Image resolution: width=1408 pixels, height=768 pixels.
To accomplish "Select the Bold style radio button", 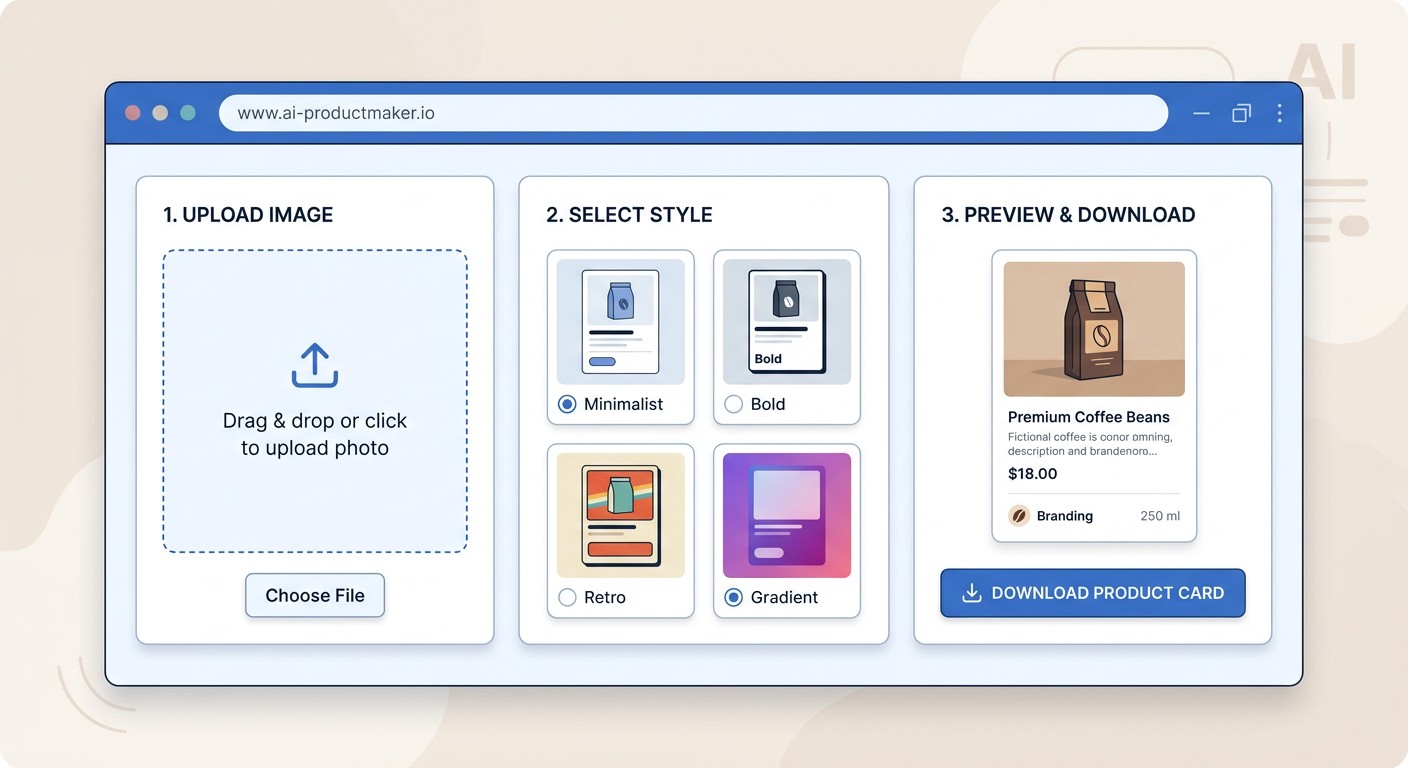I will click(x=733, y=404).
